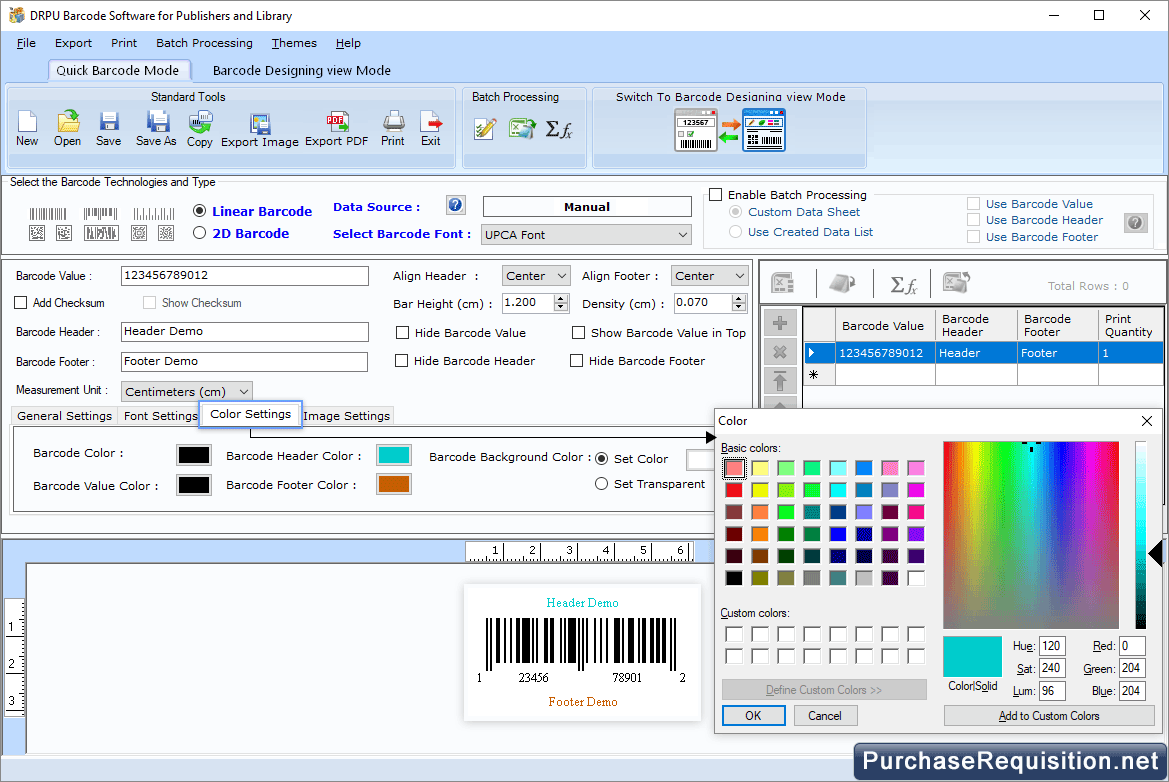Click inside the Barcode Footer text field

click(x=244, y=360)
